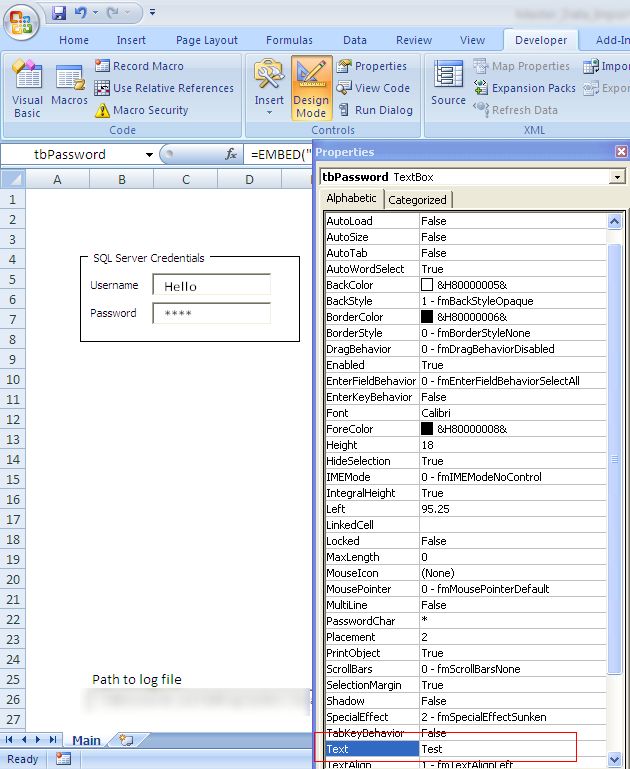Open the View ribbon tab
This screenshot has width=630, height=769.
click(472, 40)
